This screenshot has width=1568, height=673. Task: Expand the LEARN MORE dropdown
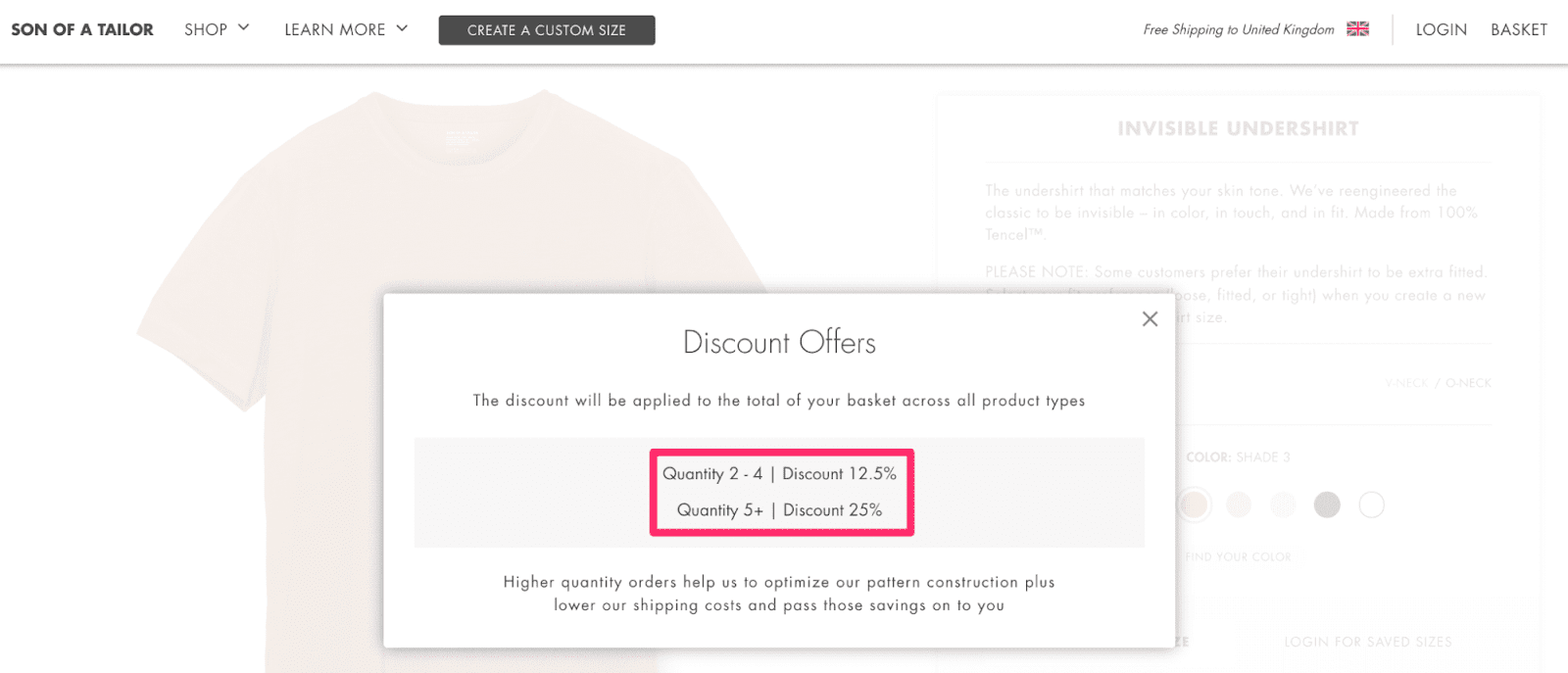[x=334, y=28]
